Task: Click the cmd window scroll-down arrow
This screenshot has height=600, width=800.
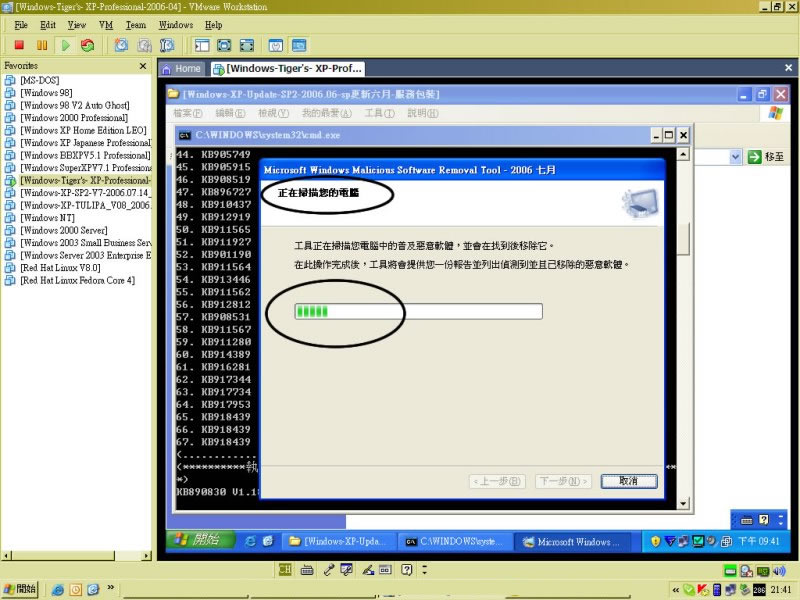Action: (x=683, y=504)
